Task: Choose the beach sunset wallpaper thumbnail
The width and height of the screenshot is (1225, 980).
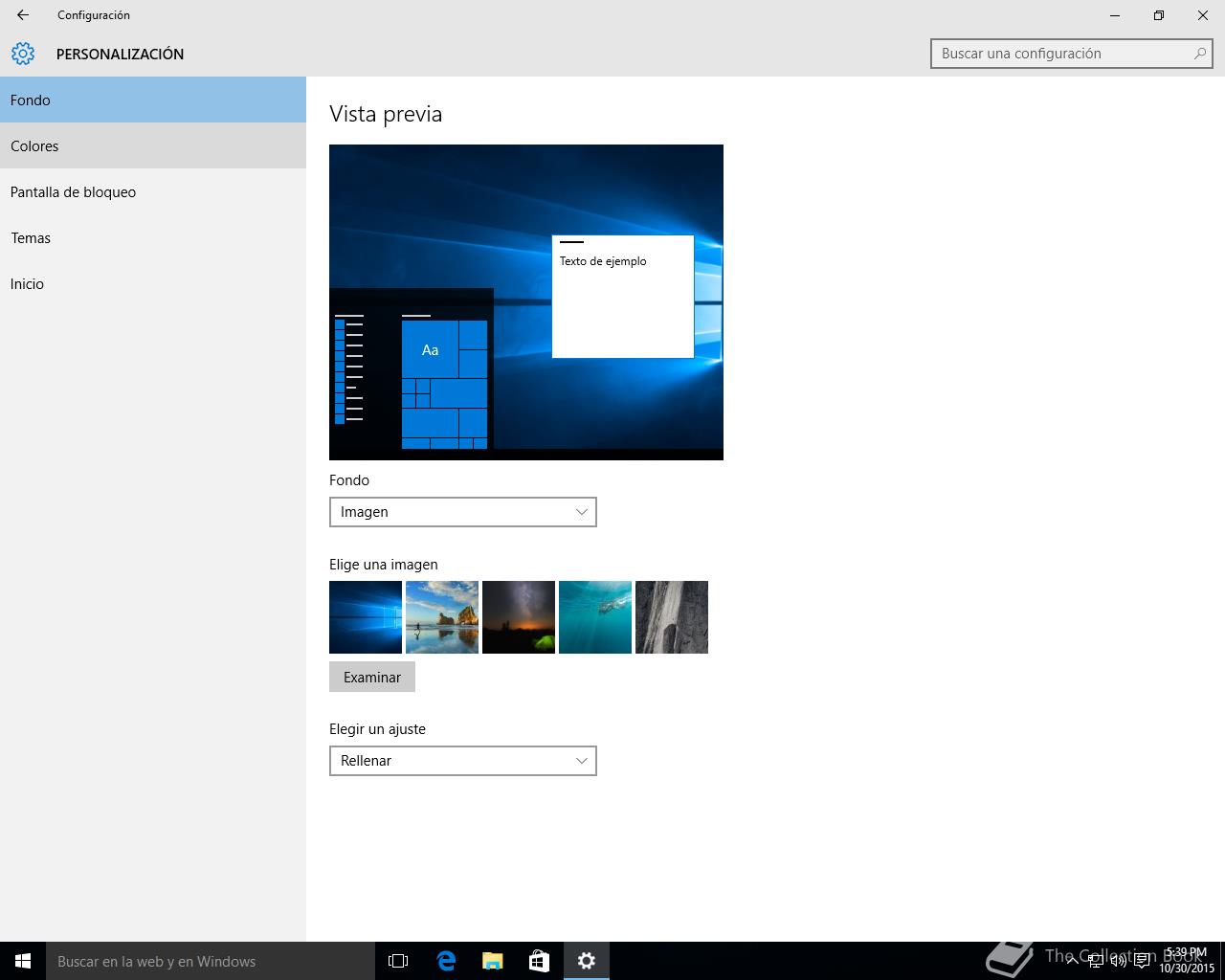Action: (442, 617)
